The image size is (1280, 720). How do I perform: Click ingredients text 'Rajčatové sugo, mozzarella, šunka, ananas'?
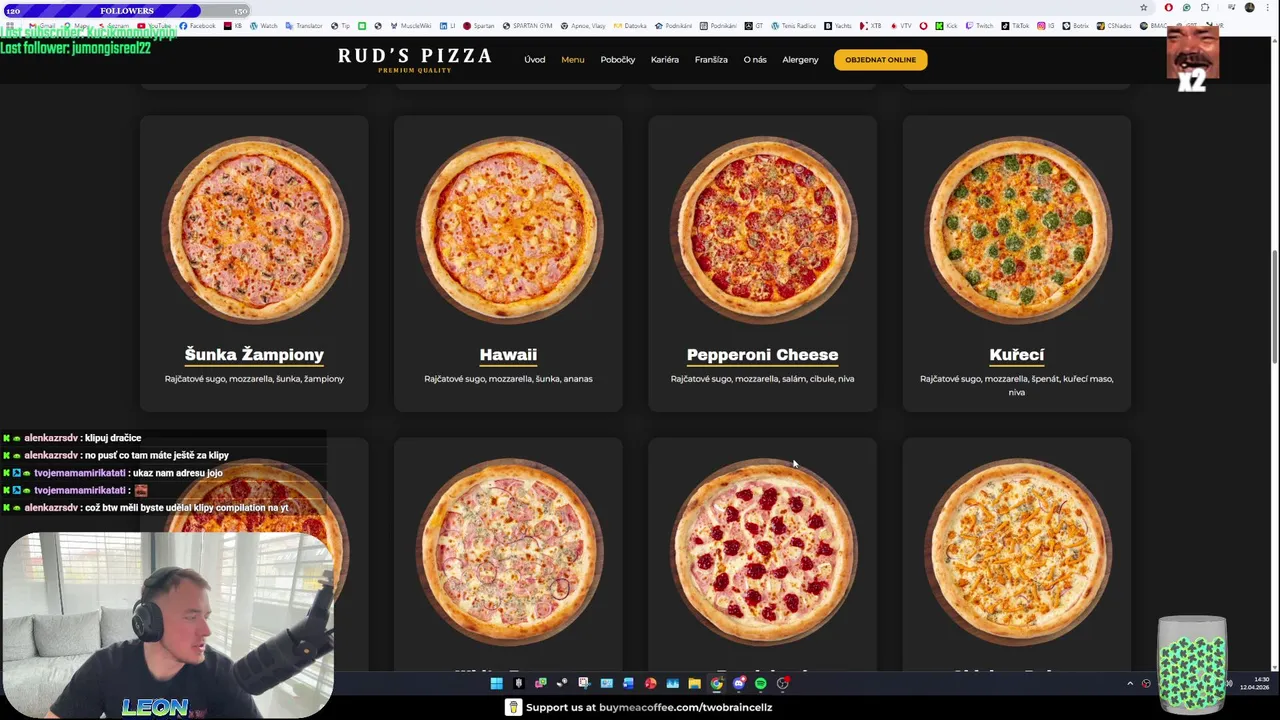pyautogui.click(x=508, y=379)
